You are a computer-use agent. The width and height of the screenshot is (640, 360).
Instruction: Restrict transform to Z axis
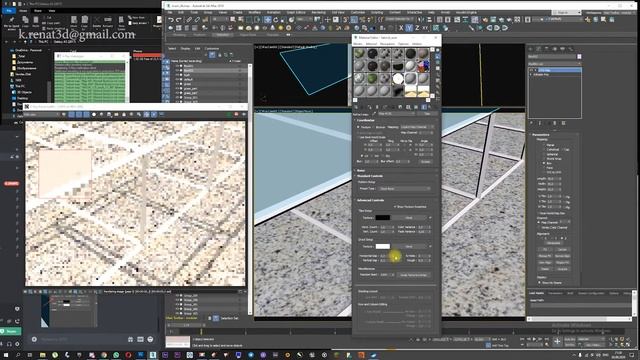[x=417, y=28]
